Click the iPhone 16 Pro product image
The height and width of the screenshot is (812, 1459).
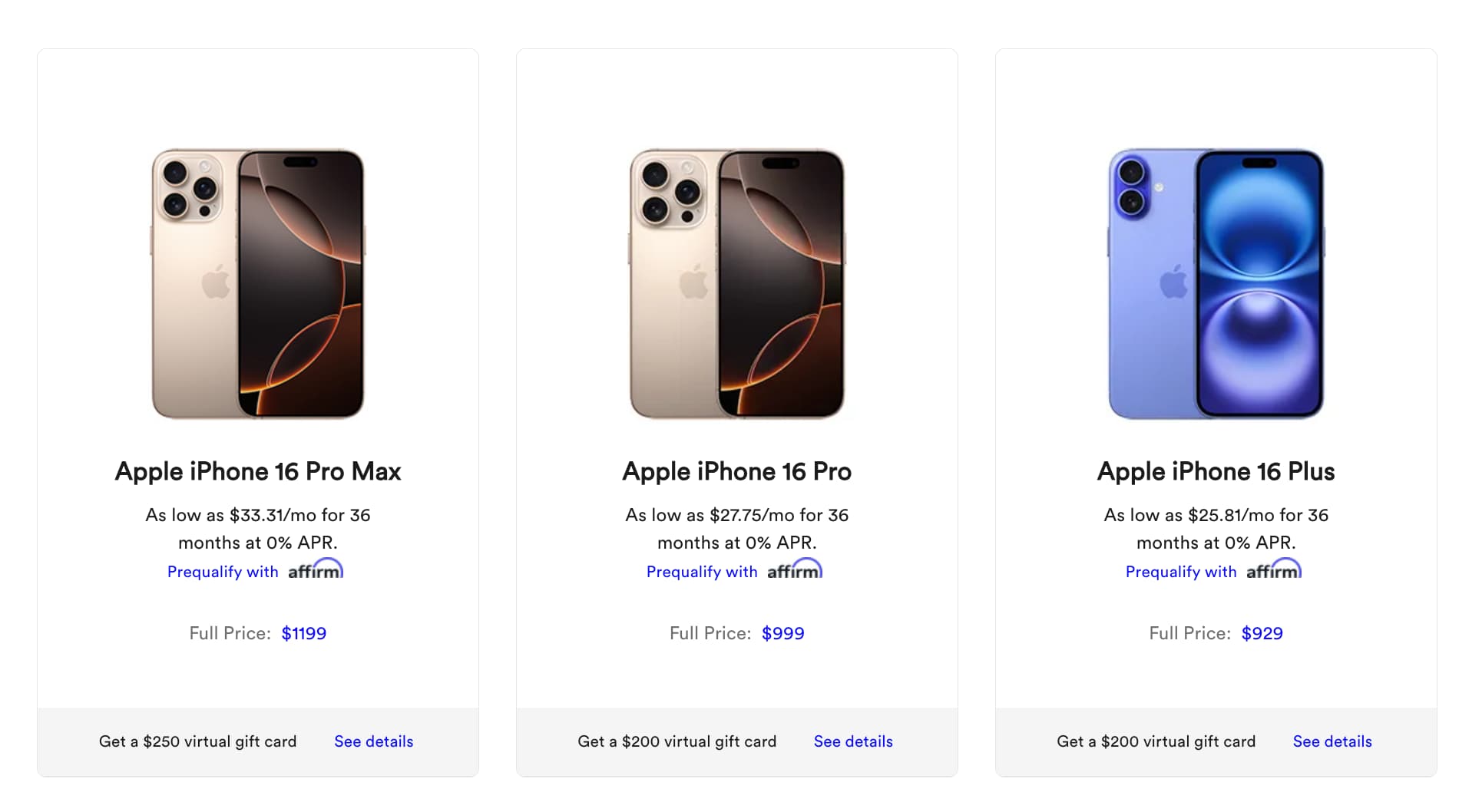737,284
